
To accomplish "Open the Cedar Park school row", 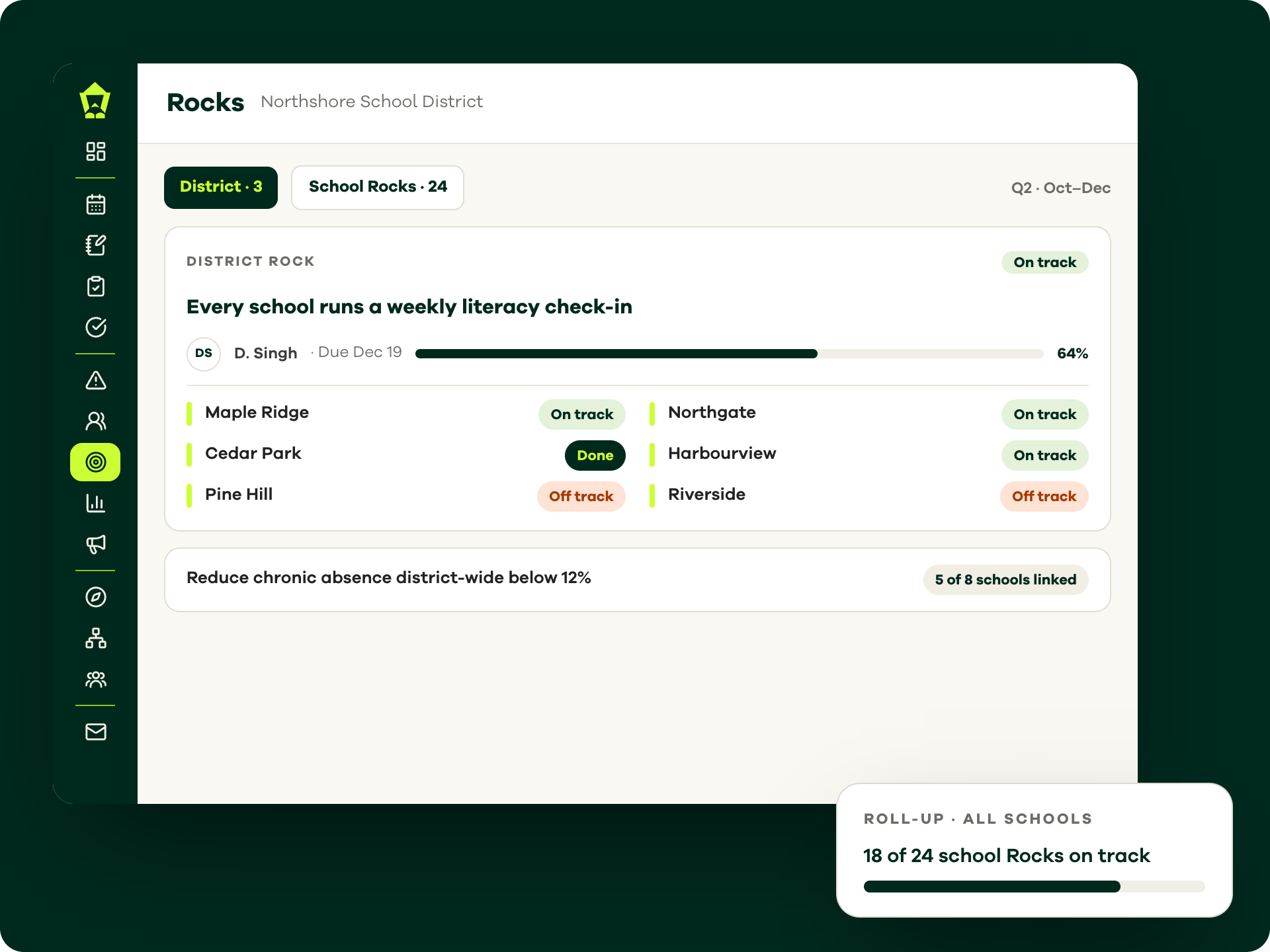I will click(x=406, y=455).
